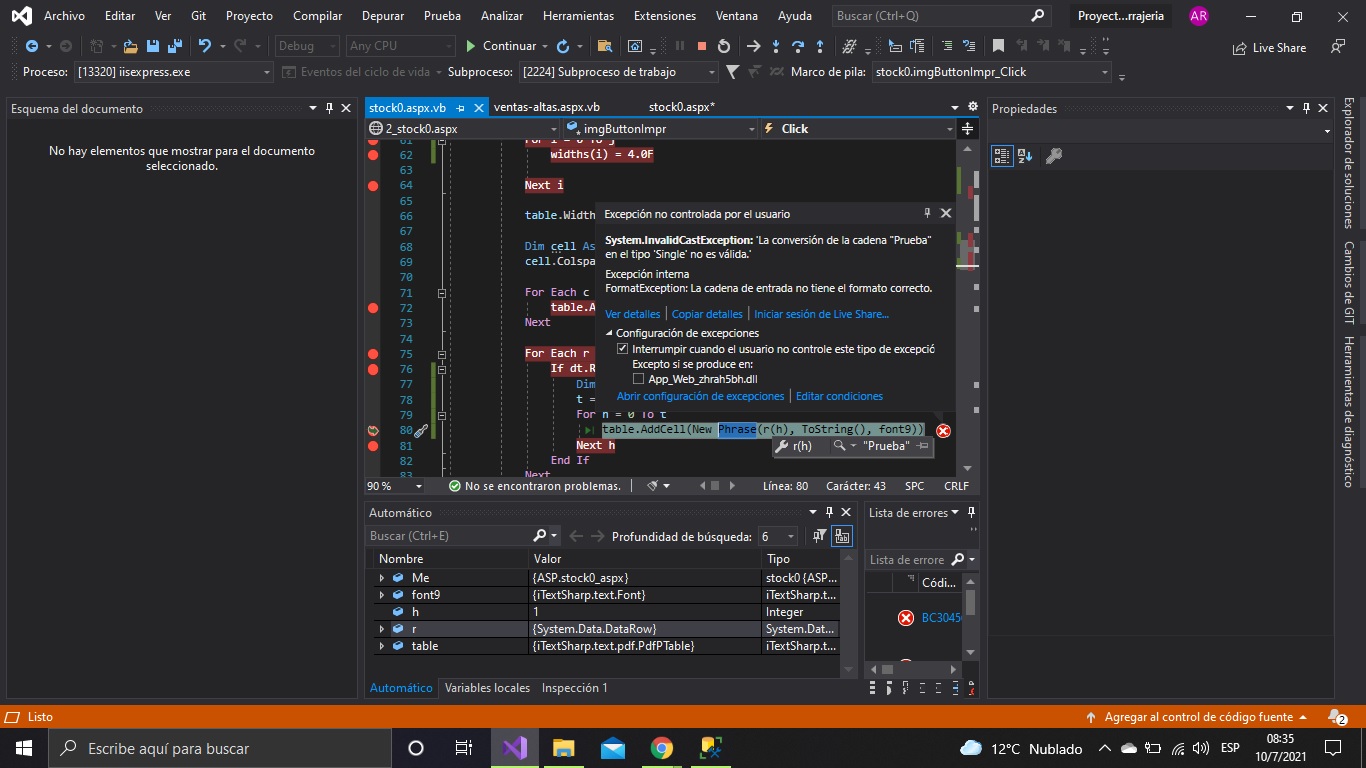The height and width of the screenshot is (768, 1366).
Task: Switch to Inspección 1 tab
Action: [x=574, y=688]
